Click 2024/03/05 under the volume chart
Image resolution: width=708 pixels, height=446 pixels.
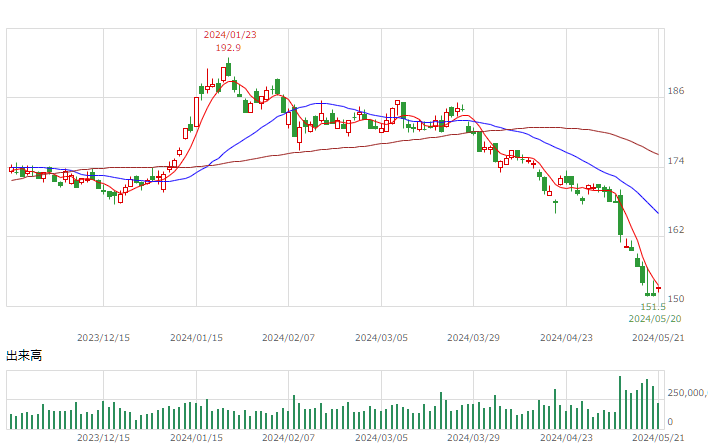382,437
